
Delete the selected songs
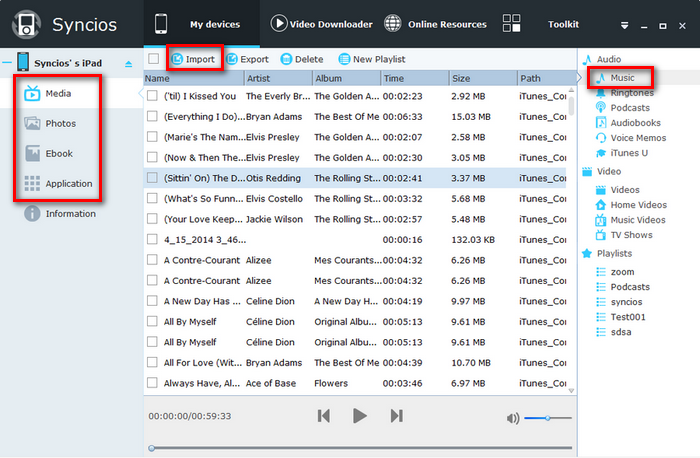coord(302,59)
